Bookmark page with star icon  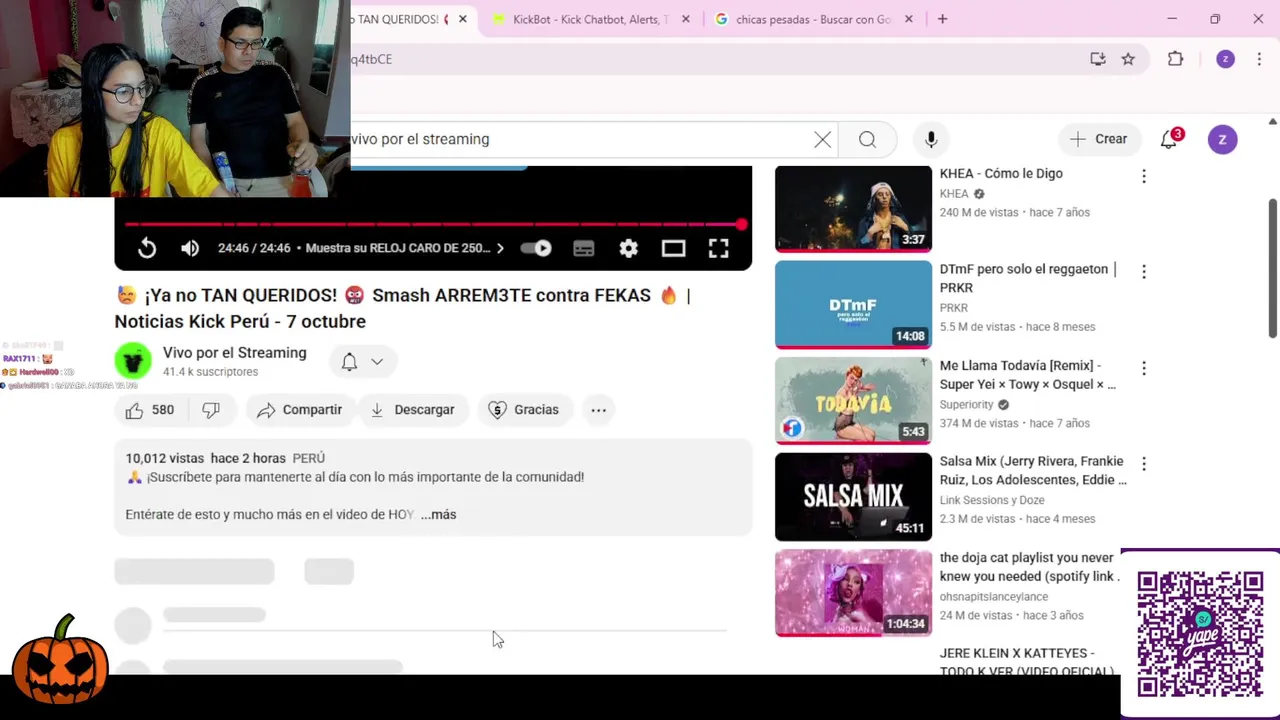click(1128, 59)
